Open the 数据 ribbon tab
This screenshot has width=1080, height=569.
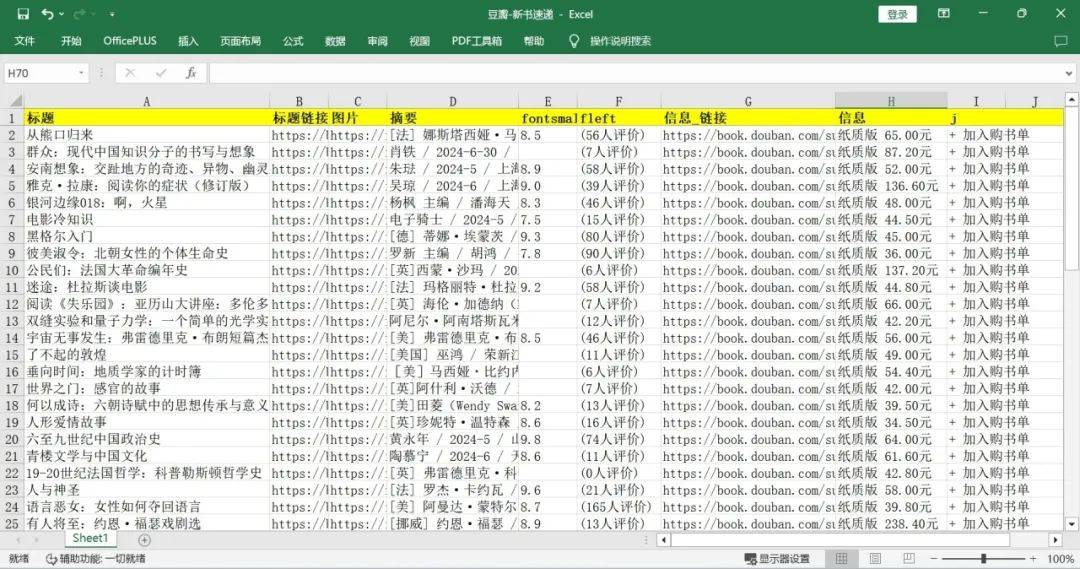pos(335,41)
